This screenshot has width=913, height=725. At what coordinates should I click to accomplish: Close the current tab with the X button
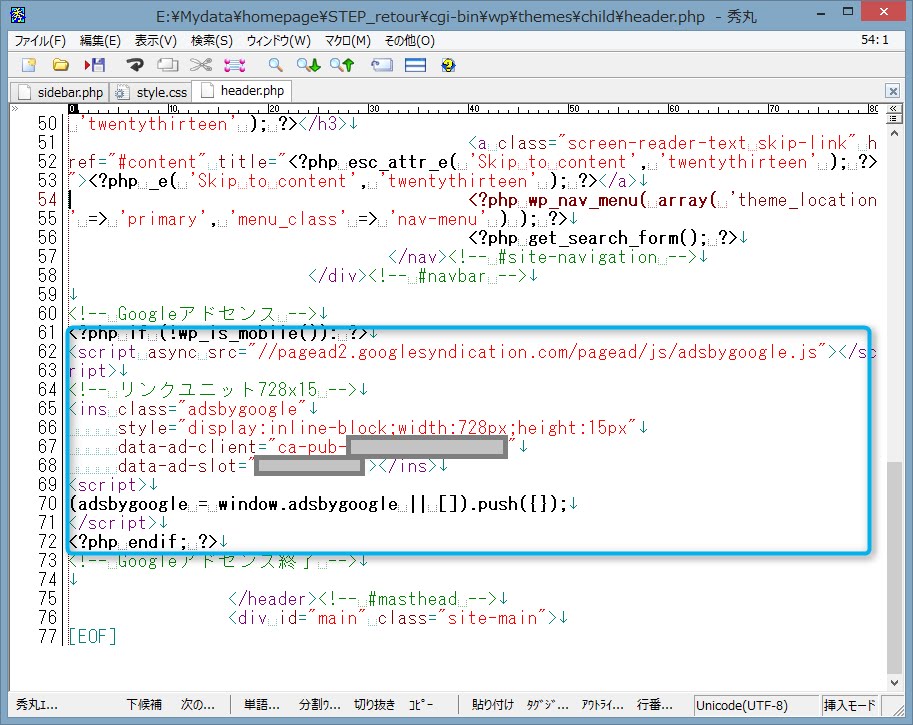click(893, 91)
